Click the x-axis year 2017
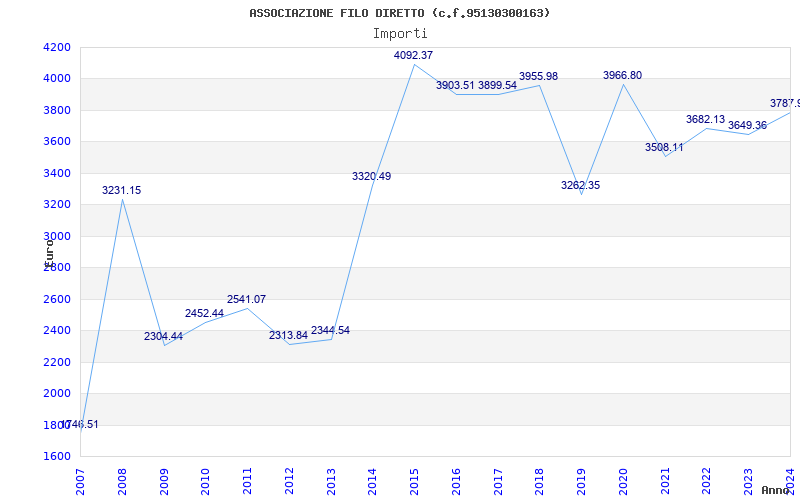Image resolution: width=800 pixels, height=500 pixels. coord(498,481)
